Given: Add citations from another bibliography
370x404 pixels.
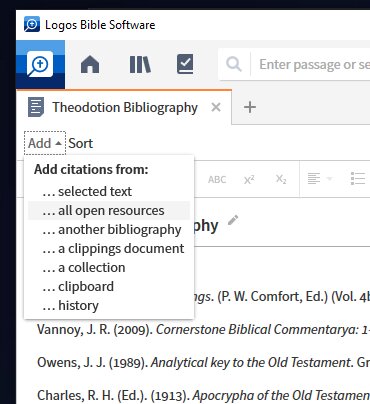Looking at the screenshot, I should 109,229.
